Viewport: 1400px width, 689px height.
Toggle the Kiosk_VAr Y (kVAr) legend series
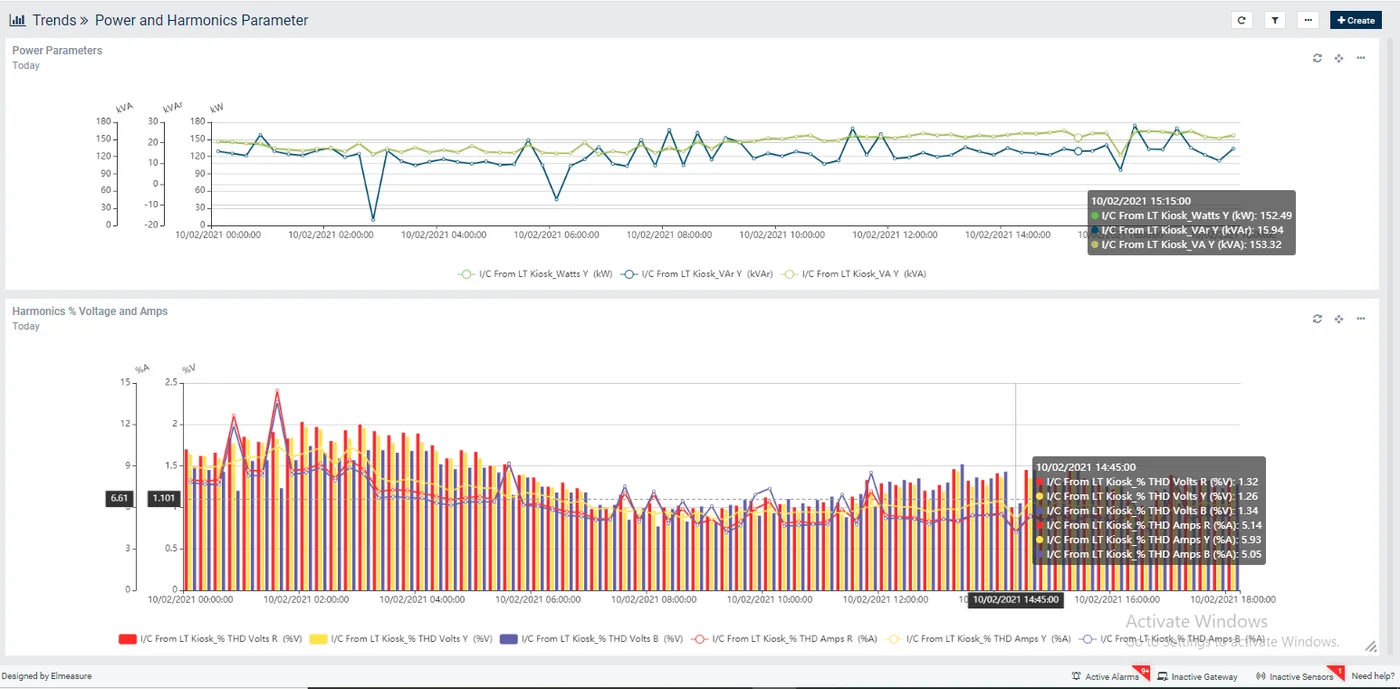point(696,273)
